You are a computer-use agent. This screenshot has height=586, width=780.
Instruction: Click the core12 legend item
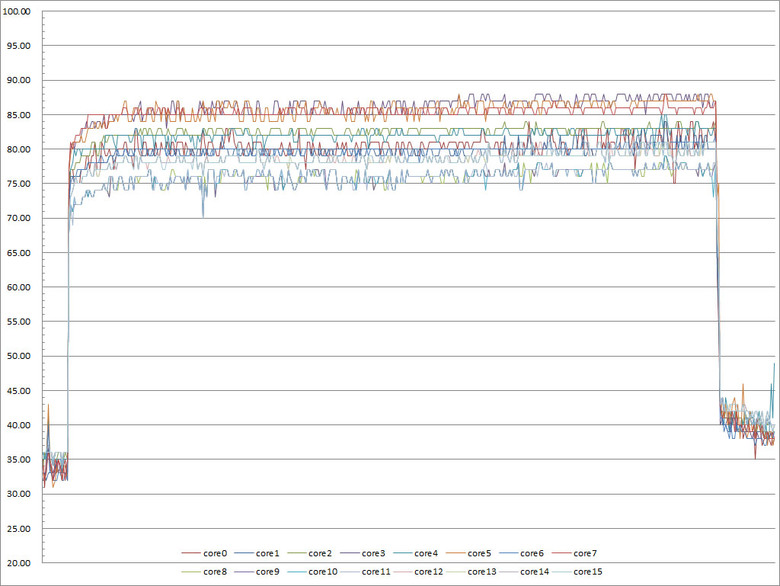pos(418,572)
